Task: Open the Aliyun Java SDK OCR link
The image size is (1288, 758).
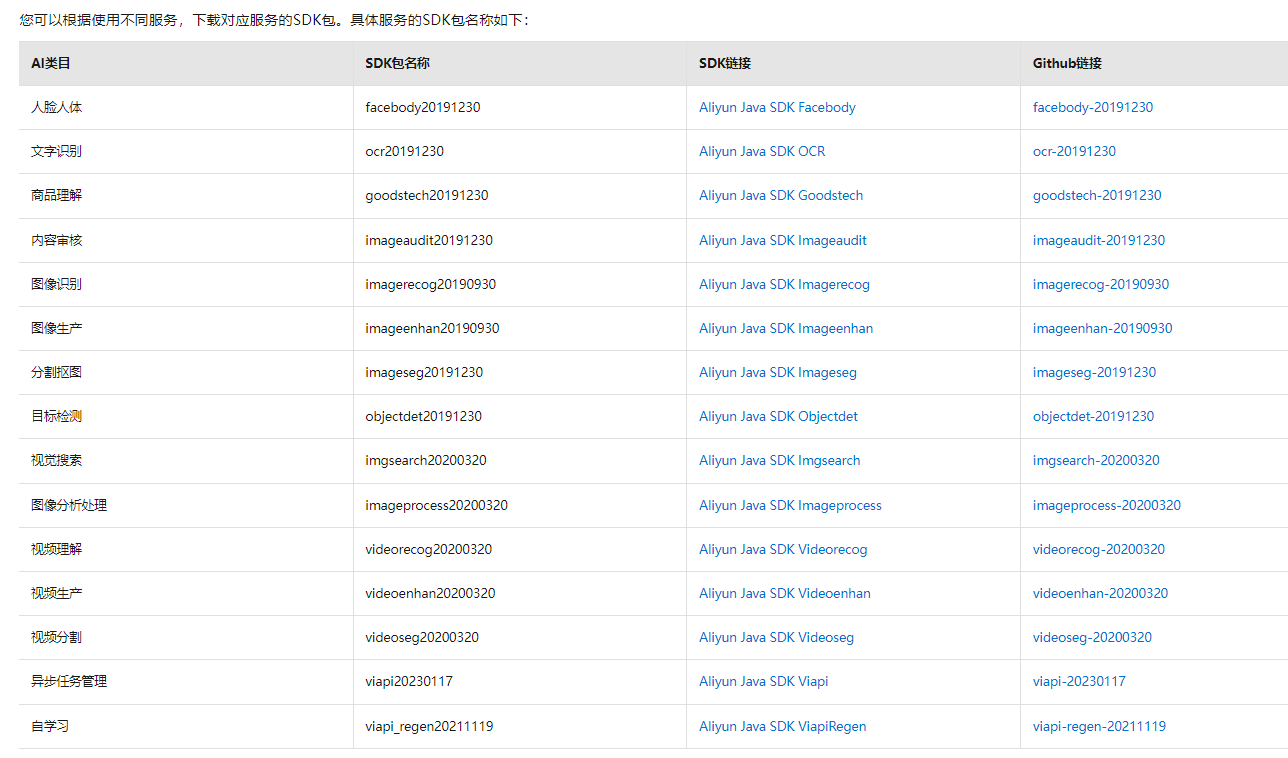Action: pos(762,151)
